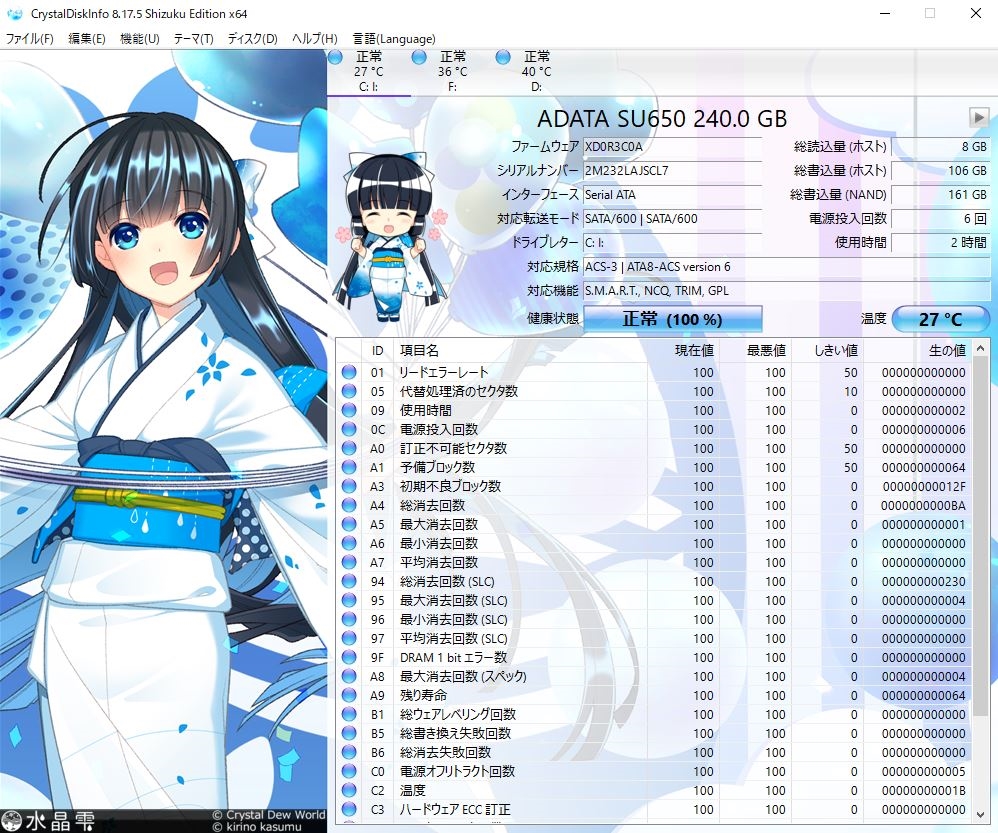Click the 27 °C temperature button
This screenshot has height=833, width=998.
point(940,319)
